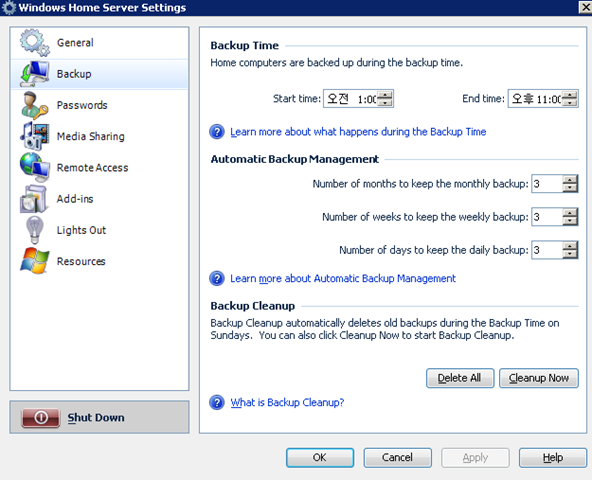The height and width of the screenshot is (480, 592).
Task: Click the Cleanup Now button
Action: (x=539, y=378)
